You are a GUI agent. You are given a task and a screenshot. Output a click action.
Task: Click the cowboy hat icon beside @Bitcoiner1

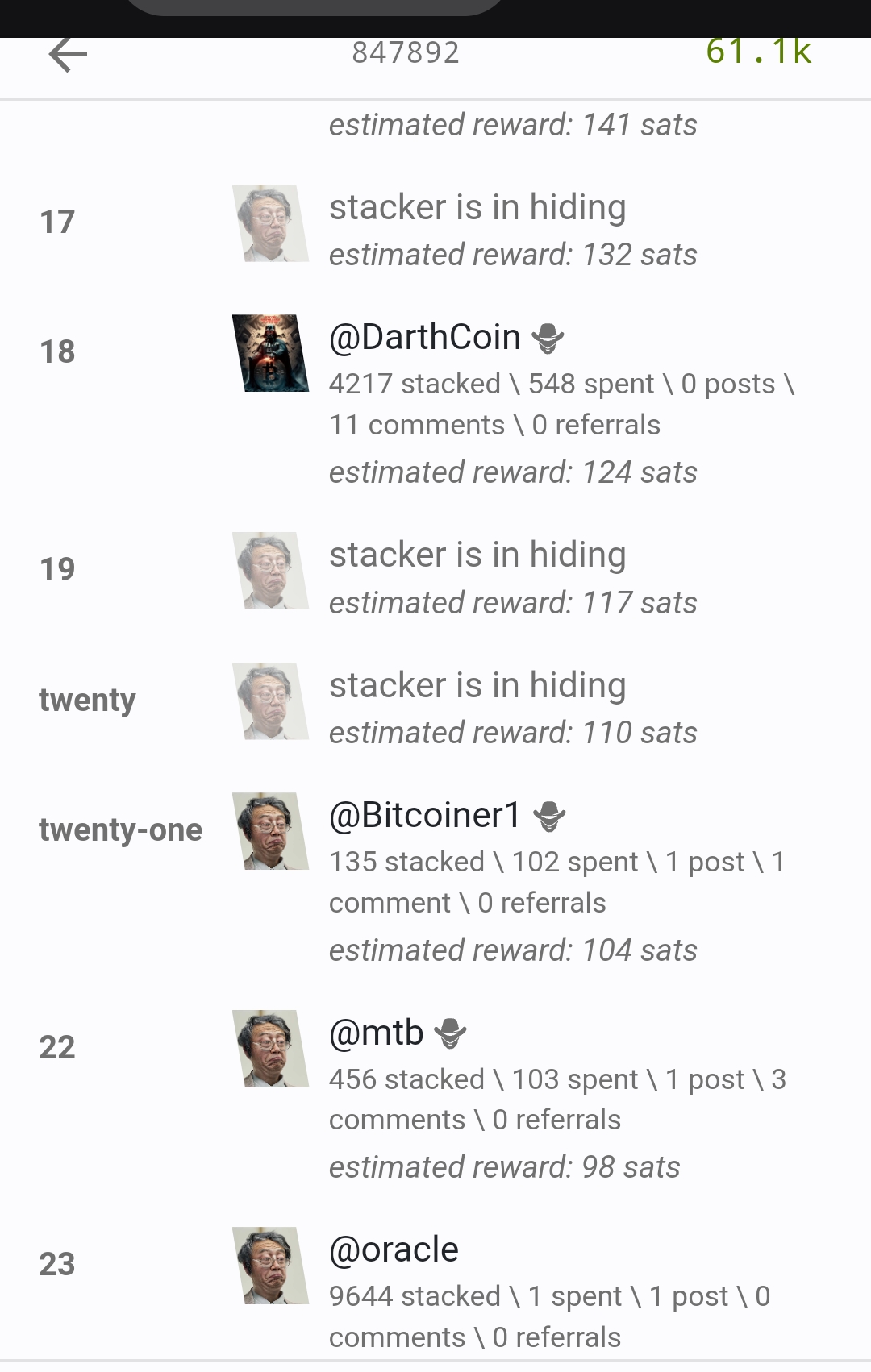[549, 817]
